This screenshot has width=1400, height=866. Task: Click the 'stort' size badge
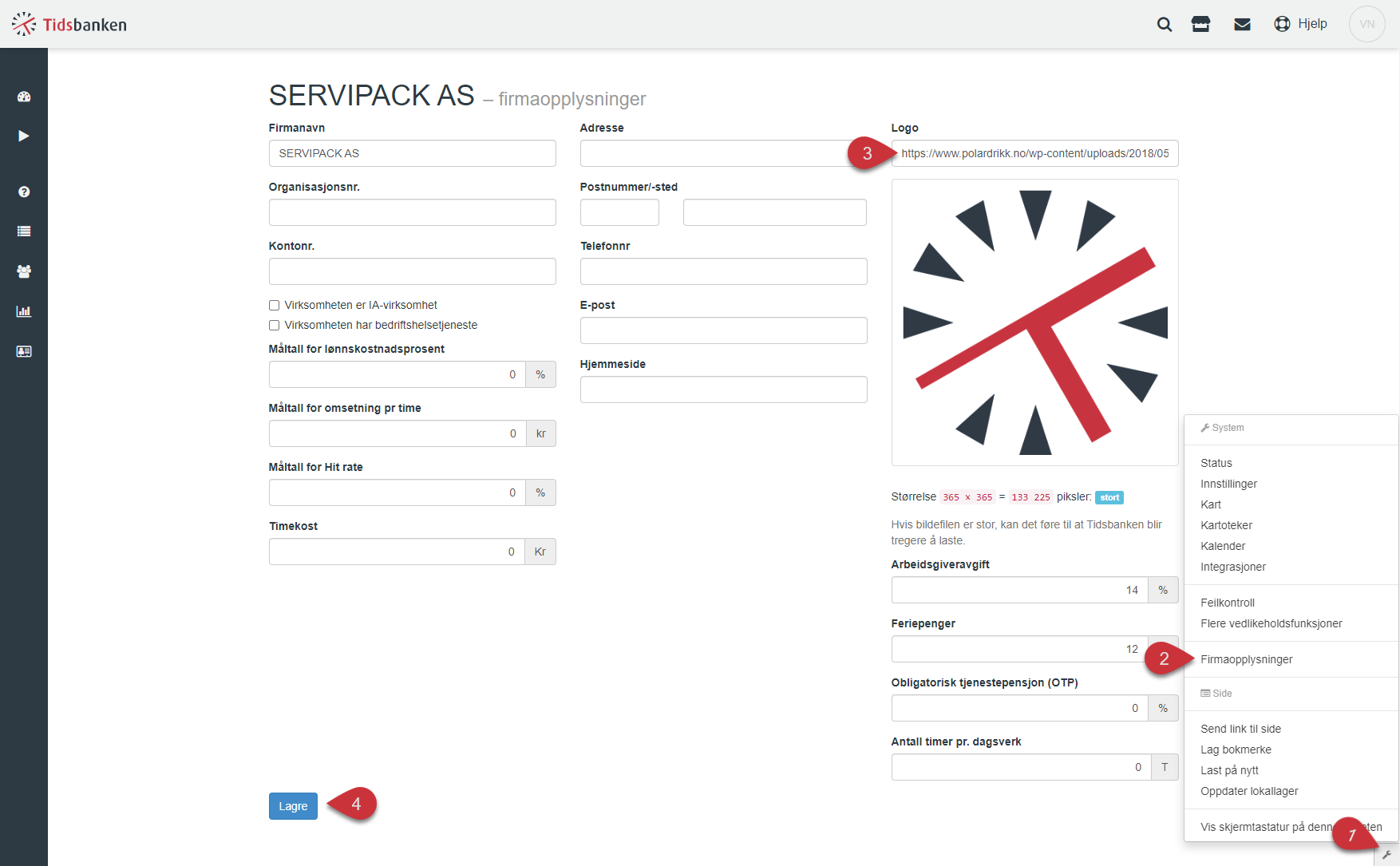point(1109,497)
